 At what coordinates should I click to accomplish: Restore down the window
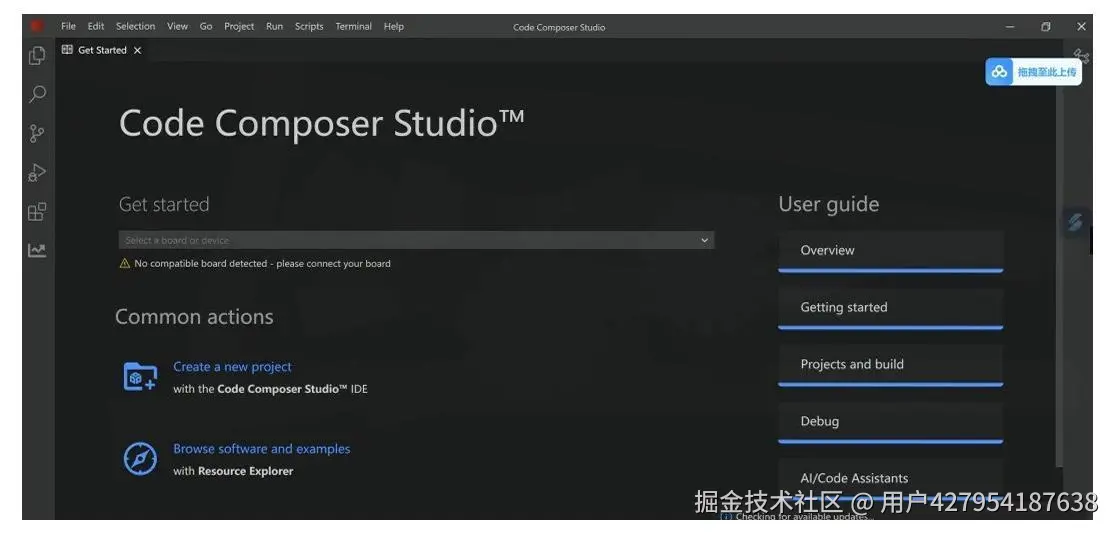click(x=1046, y=26)
